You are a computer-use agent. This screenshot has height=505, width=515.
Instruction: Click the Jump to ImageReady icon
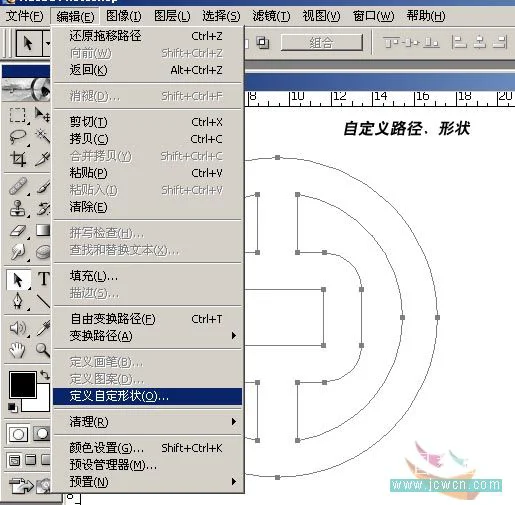point(29,486)
